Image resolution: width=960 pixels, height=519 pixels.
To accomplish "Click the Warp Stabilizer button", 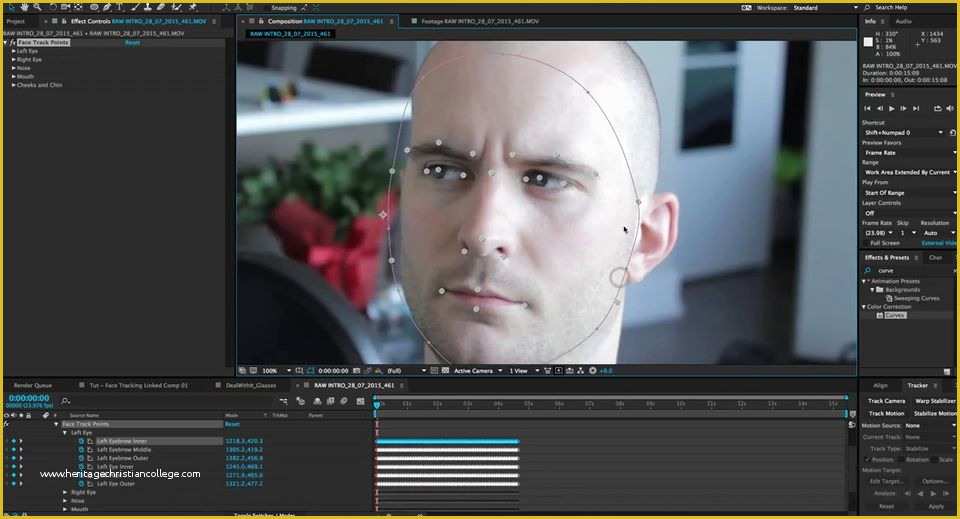I will (x=936, y=401).
